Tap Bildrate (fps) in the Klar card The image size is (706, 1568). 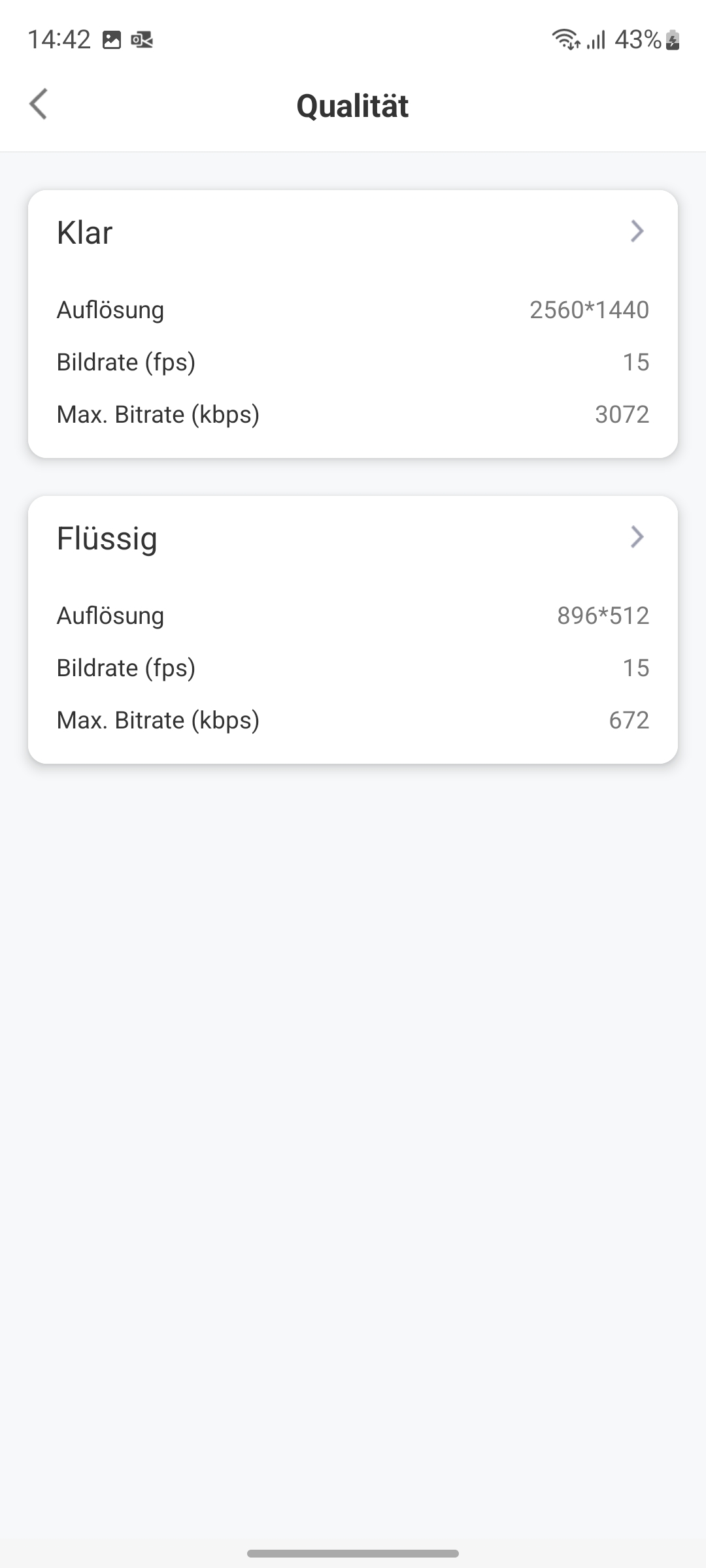point(126,362)
